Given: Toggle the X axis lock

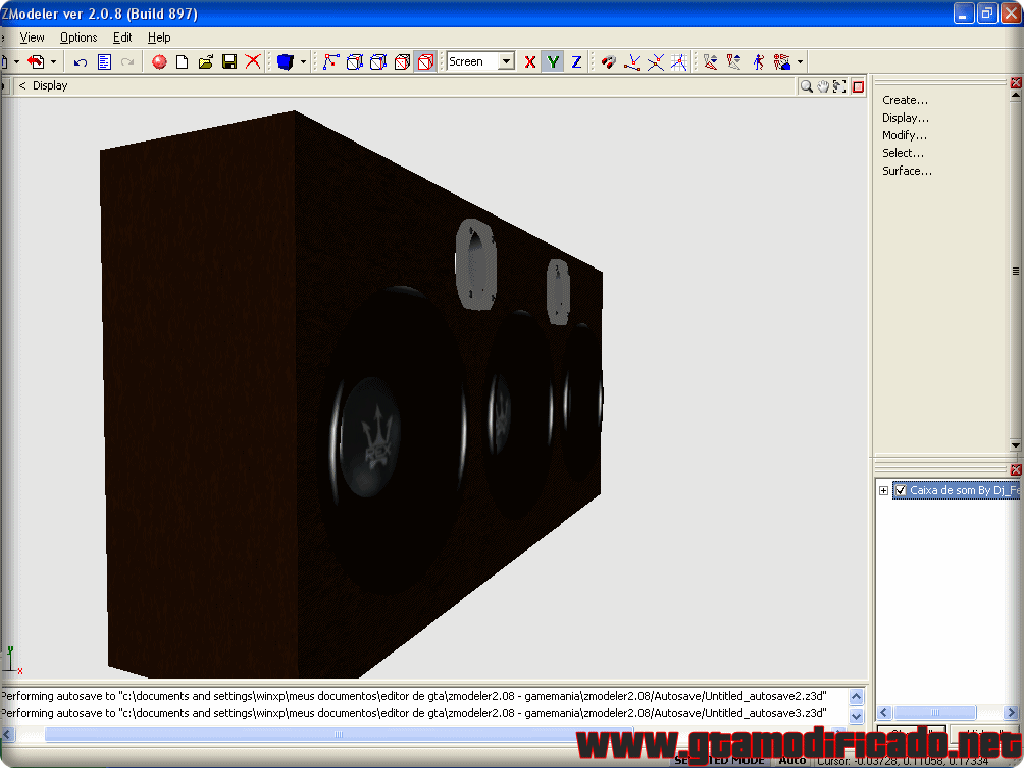Looking at the screenshot, I should 530,62.
